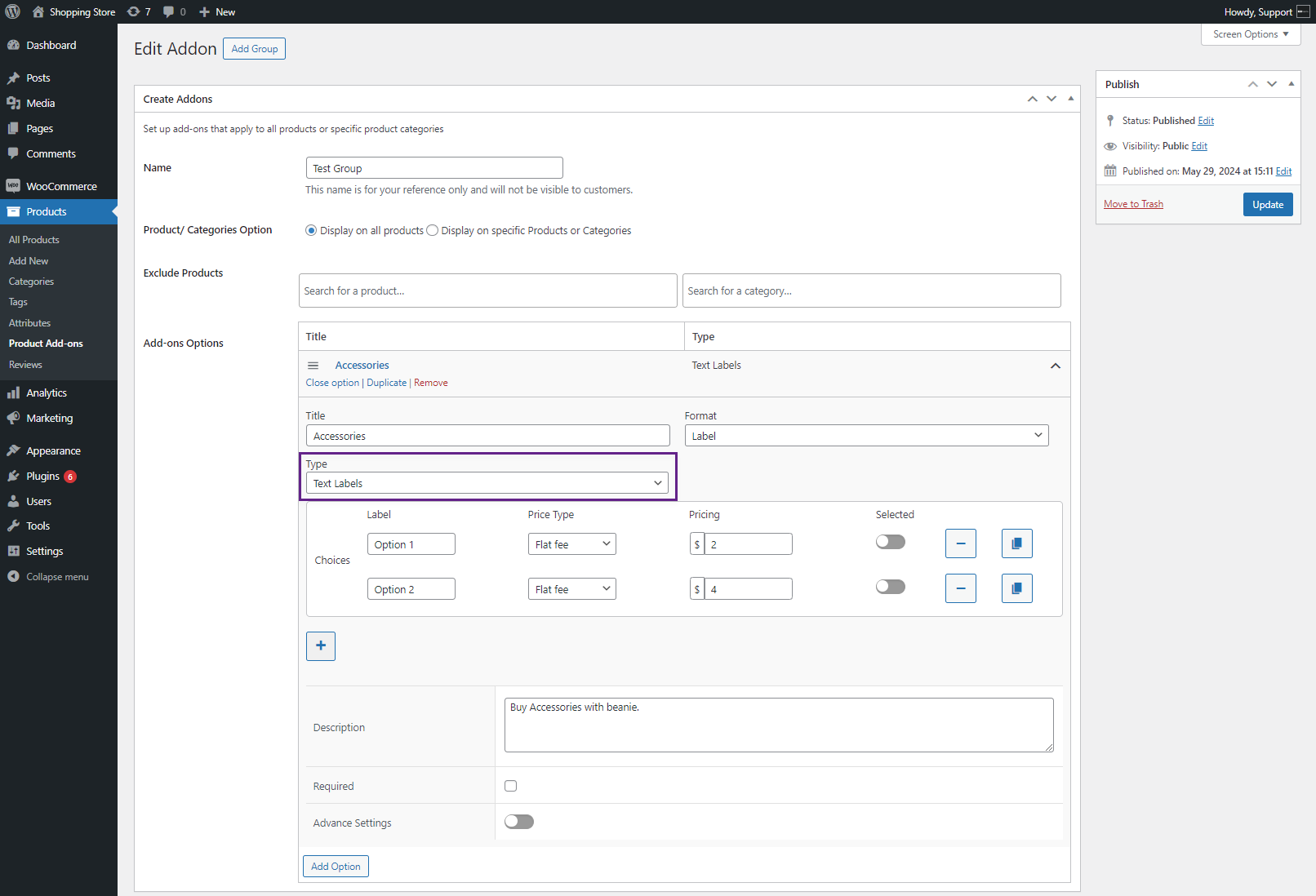Image resolution: width=1316 pixels, height=896 pixels.
Task: Click the Close option link
Action: [x=332, y=383]
